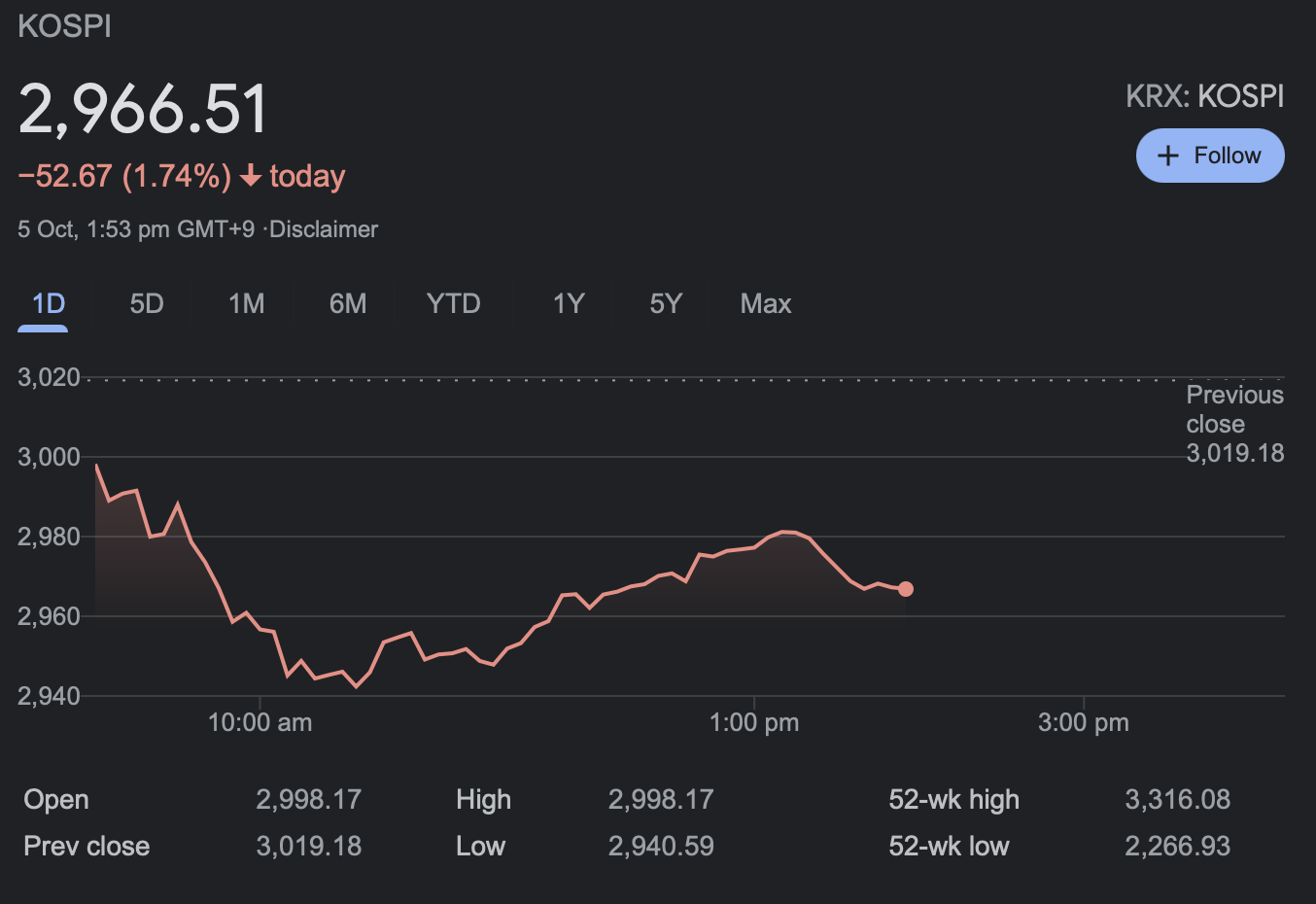Click the Prev close value 3,019.18 in table
The image size is (1316, 904).
pyautogui.click(x=309, y=847)
